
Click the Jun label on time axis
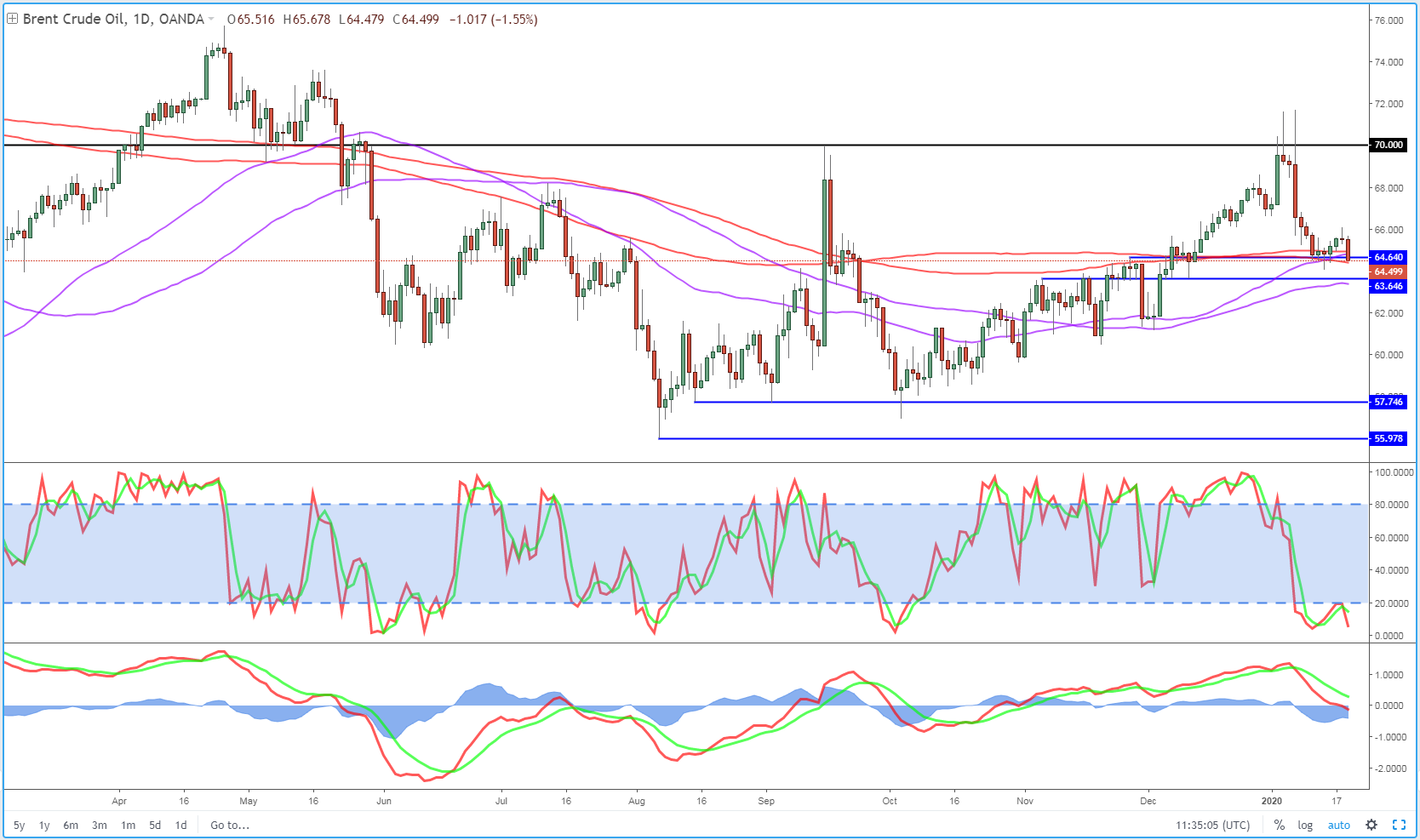[384, 801]
